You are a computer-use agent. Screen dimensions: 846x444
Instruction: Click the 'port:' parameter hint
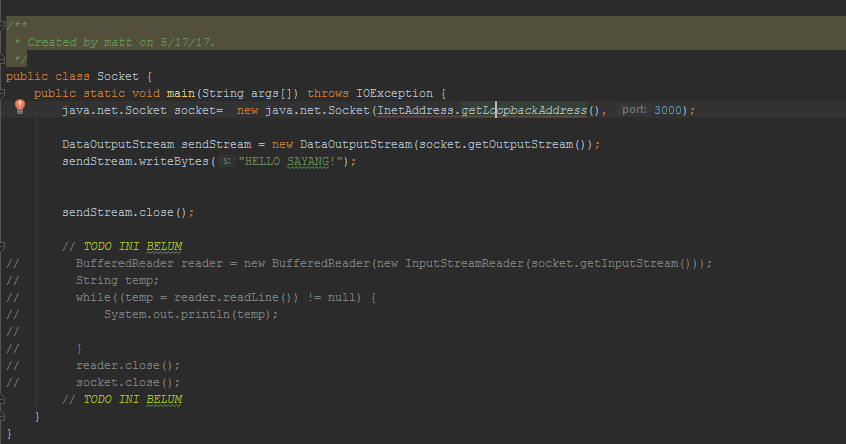click(634, 110)
